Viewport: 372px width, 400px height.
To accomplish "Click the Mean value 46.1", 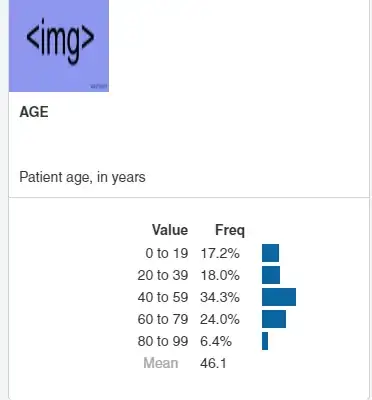I will 213,363.
